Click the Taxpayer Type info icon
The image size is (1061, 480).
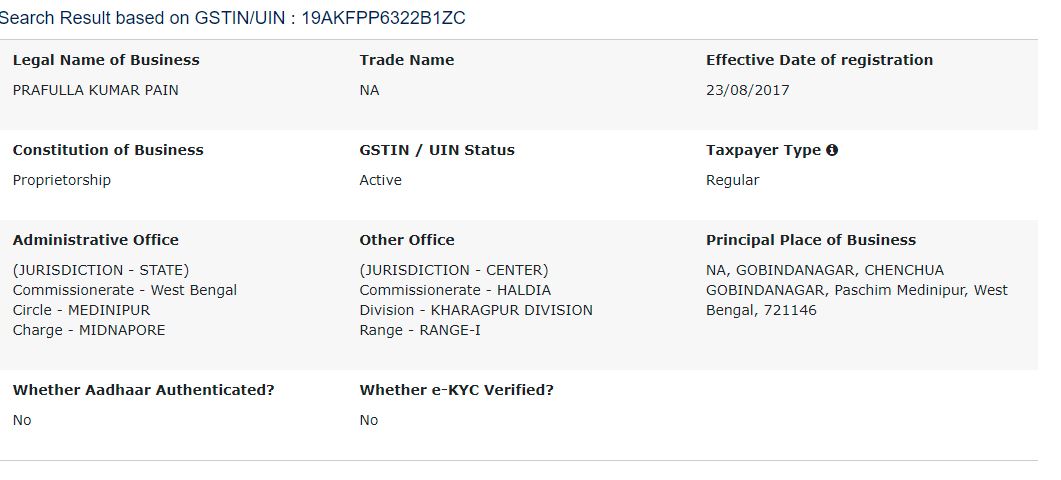[832, 150]
